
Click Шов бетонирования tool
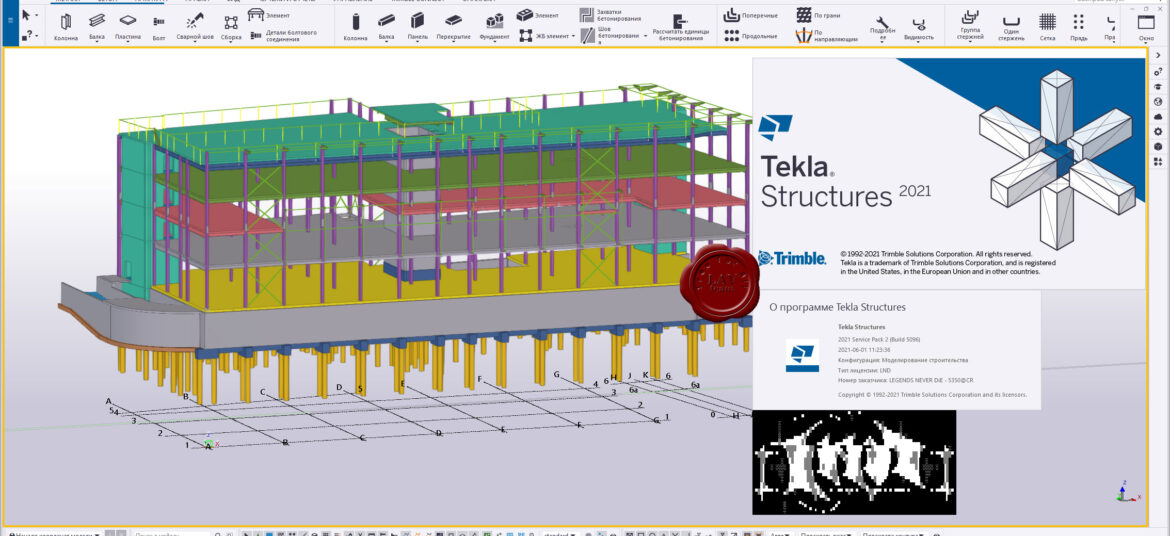(x=609, y=36)
